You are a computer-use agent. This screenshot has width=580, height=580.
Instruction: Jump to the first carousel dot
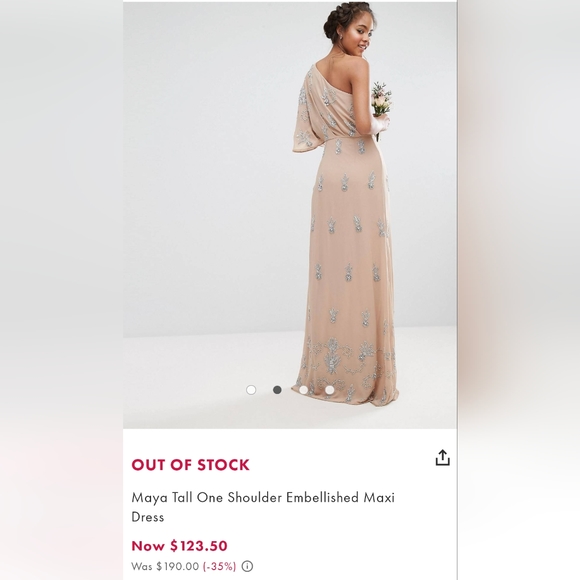[251, 390]
